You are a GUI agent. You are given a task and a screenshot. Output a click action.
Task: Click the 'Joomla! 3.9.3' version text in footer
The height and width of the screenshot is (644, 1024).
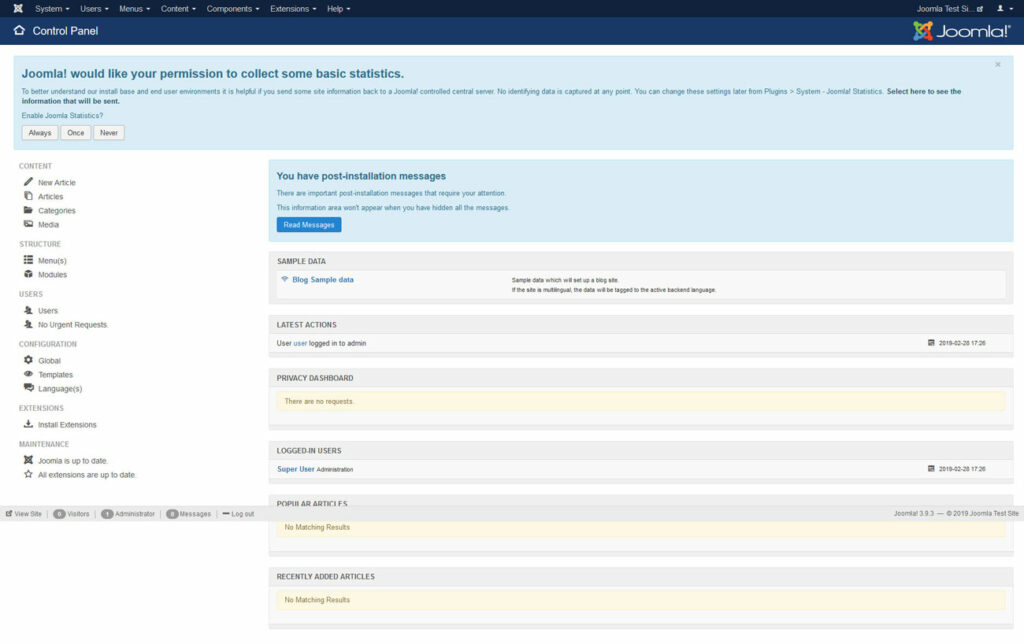914,513
